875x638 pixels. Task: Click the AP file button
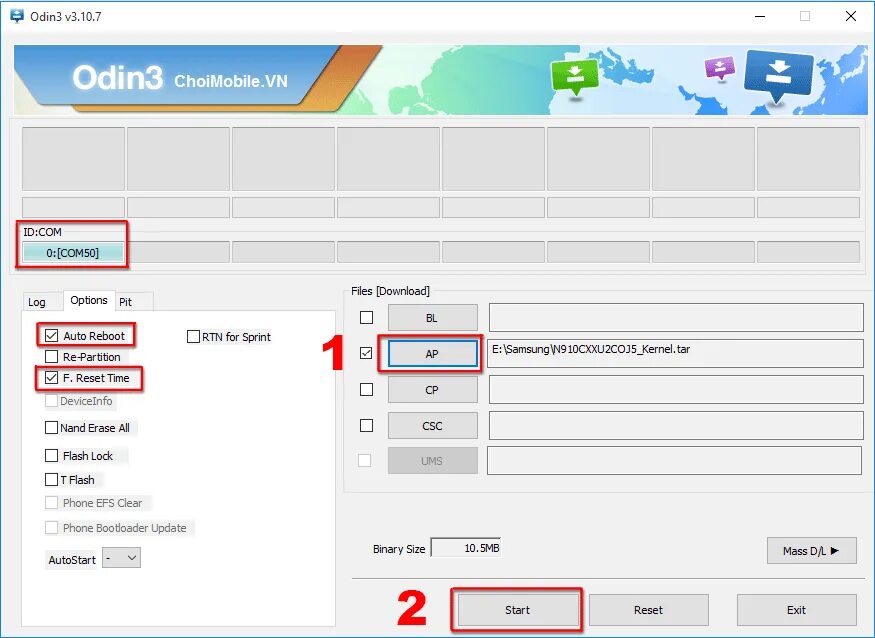coord(432,353)
